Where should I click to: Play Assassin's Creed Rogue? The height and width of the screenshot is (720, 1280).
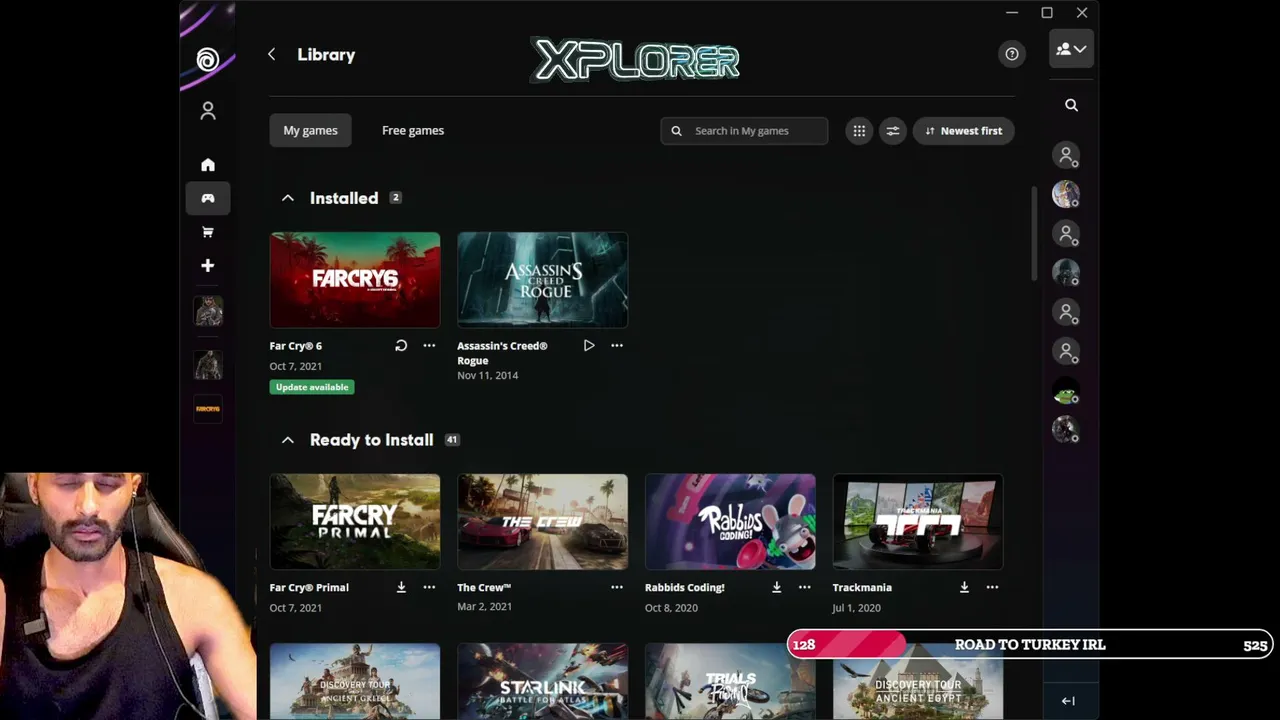click(x=589, y=346)
